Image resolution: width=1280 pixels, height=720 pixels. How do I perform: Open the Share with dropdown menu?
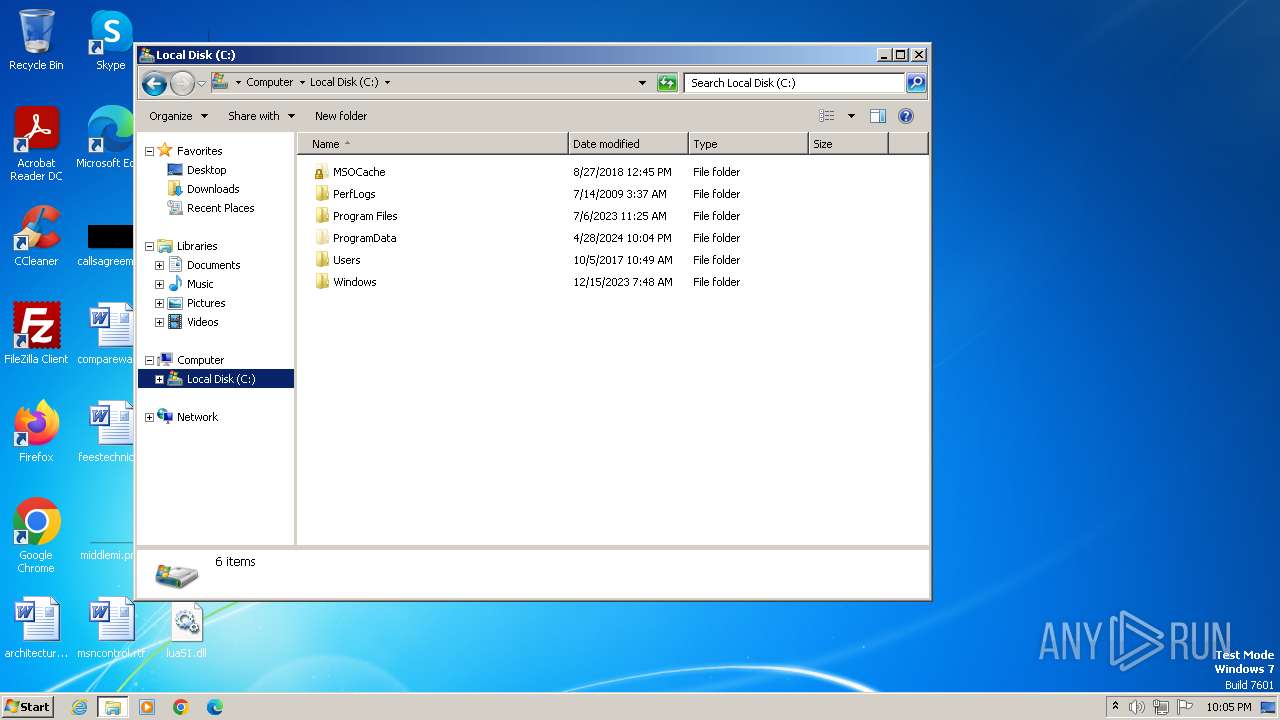pyautogui.click(x=261, y=116)
